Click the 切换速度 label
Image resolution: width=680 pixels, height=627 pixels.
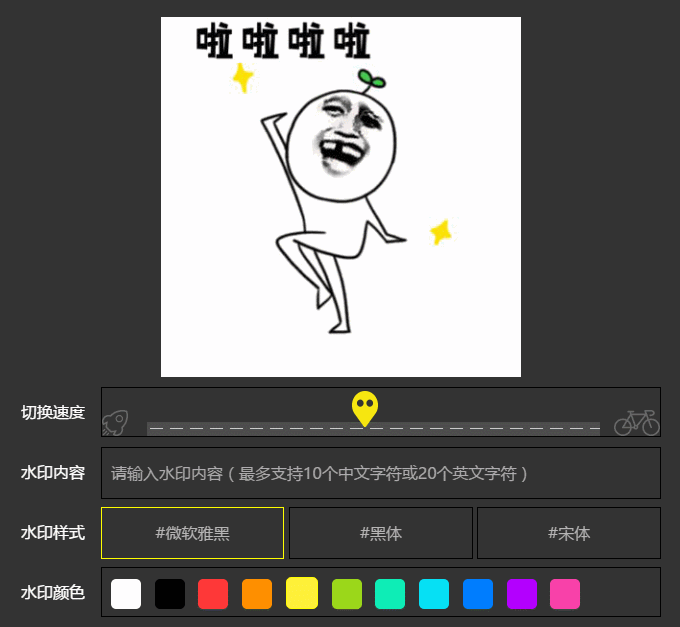(52, 412)
